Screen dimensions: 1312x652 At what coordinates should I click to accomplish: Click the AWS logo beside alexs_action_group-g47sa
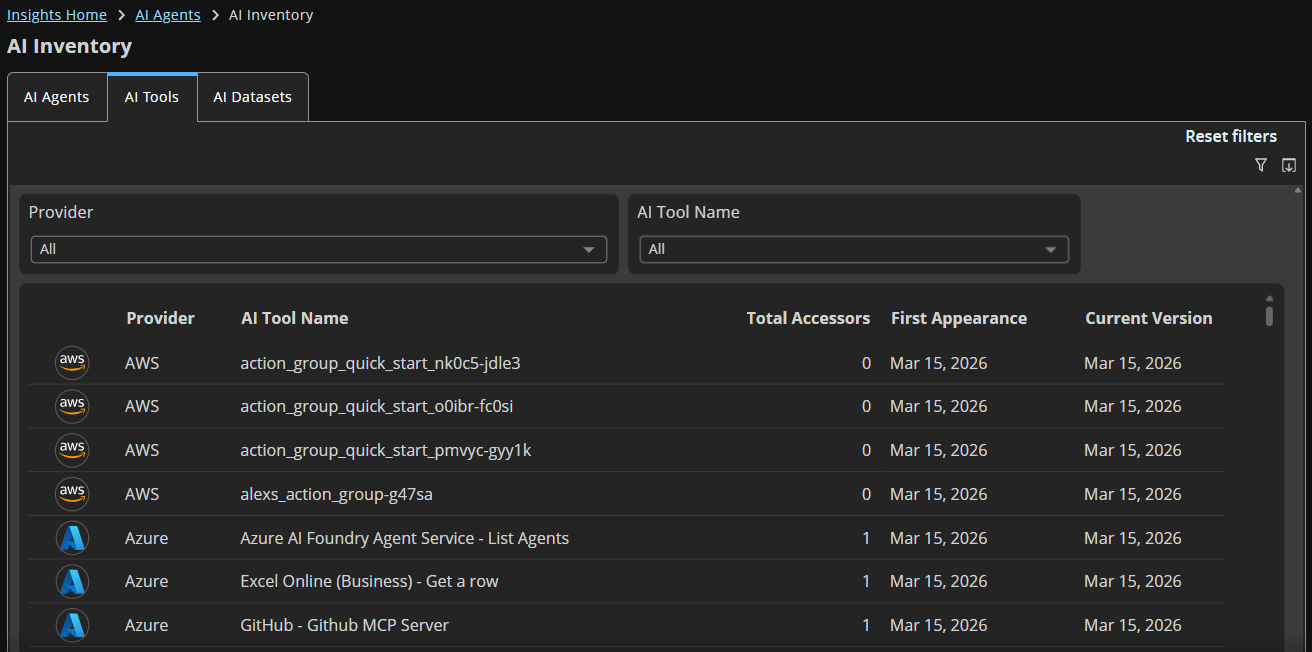(72, 493)
